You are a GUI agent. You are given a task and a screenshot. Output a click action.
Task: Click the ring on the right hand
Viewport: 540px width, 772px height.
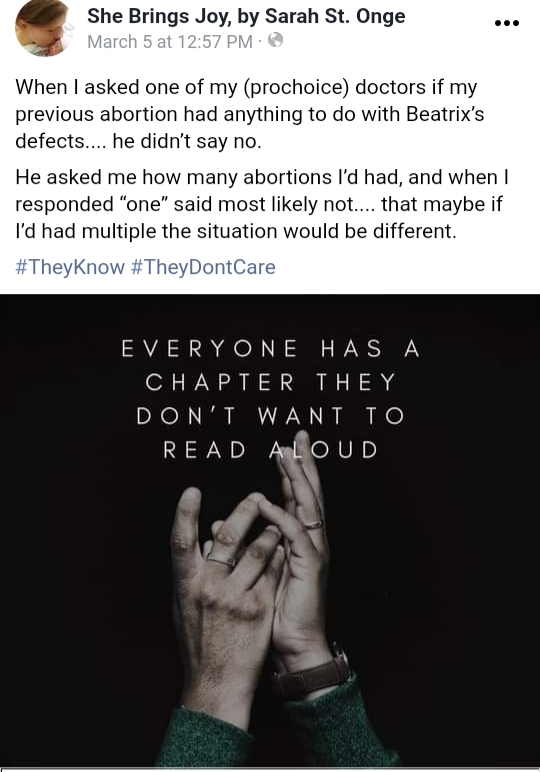[313, 524]
